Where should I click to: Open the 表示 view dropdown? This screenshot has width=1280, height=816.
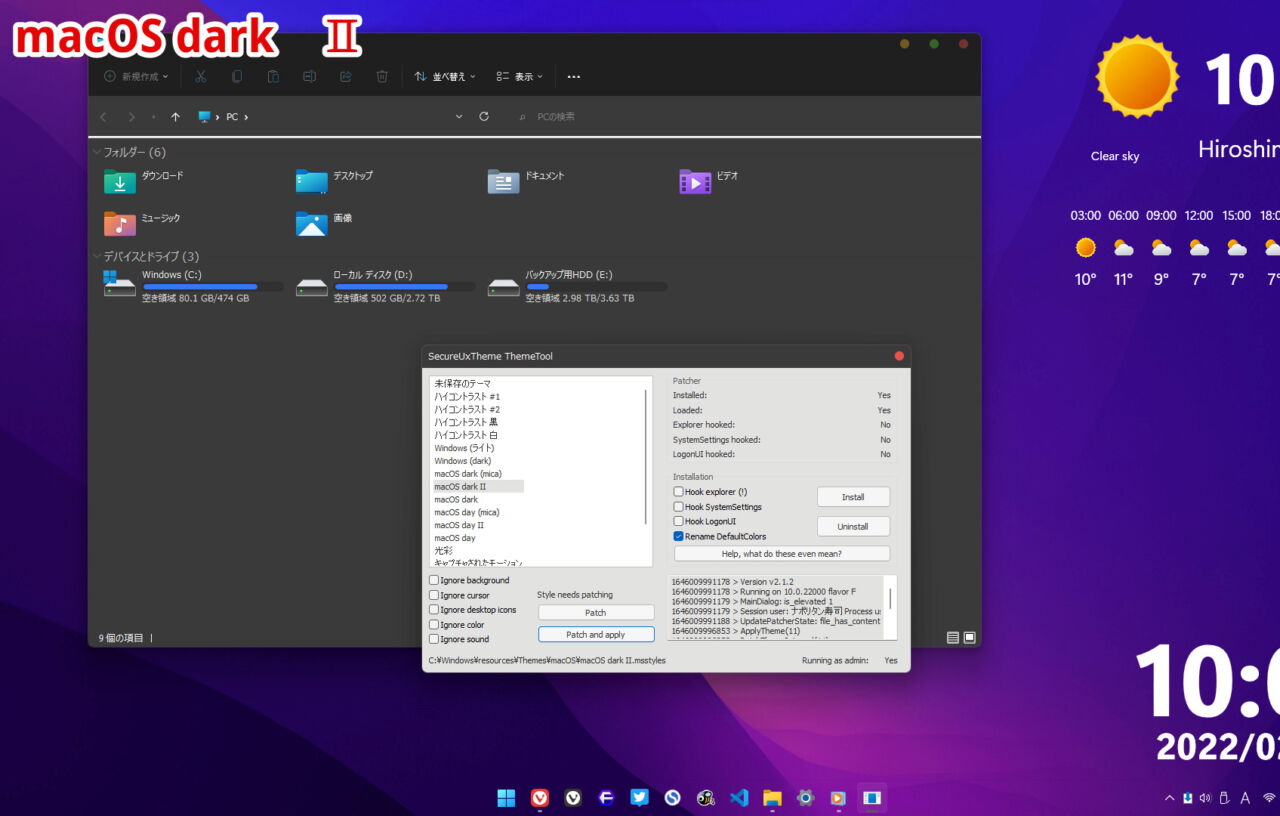pos(520,76)
